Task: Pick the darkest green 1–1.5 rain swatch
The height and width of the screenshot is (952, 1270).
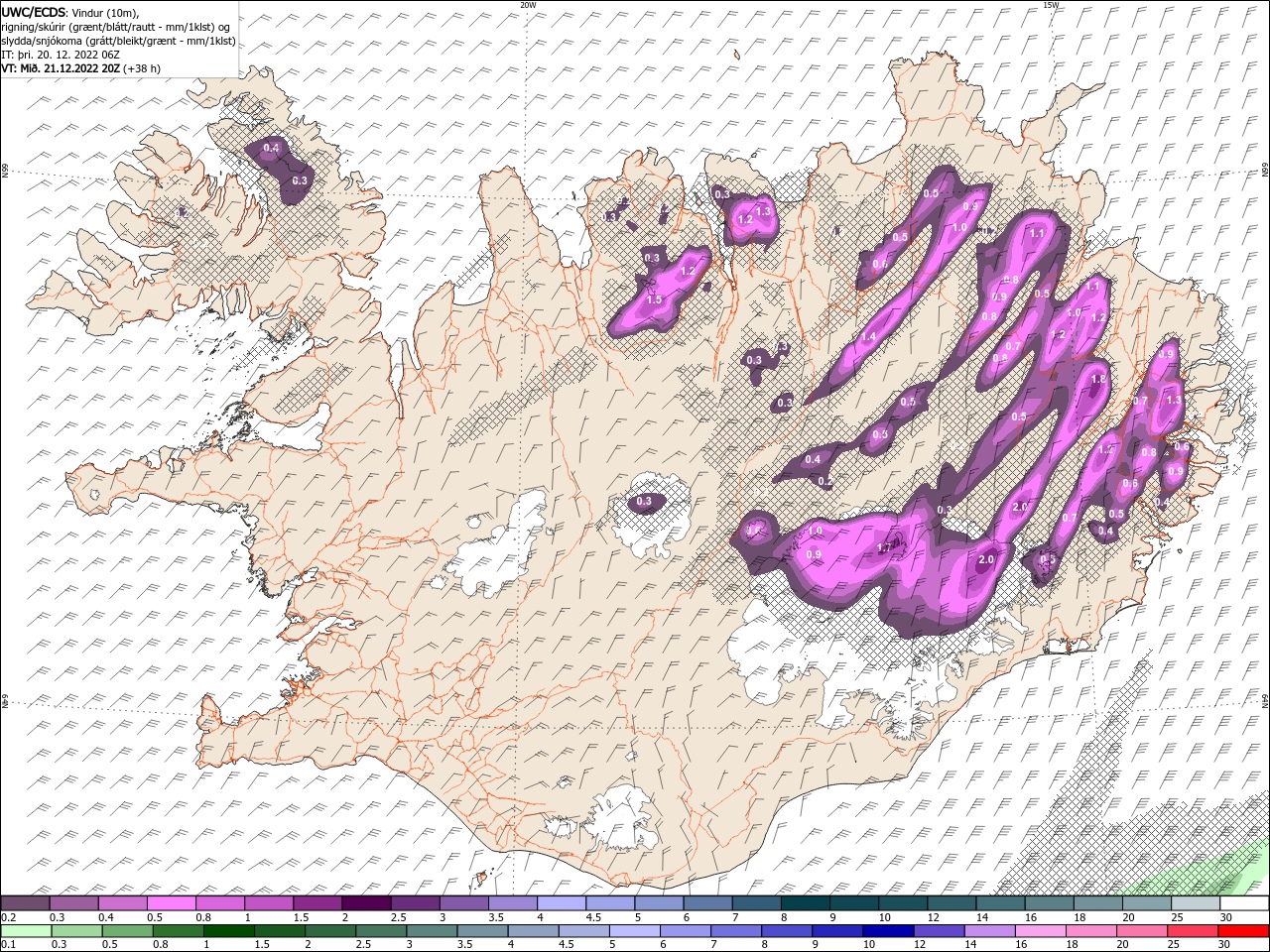Action: click(228, 930)
